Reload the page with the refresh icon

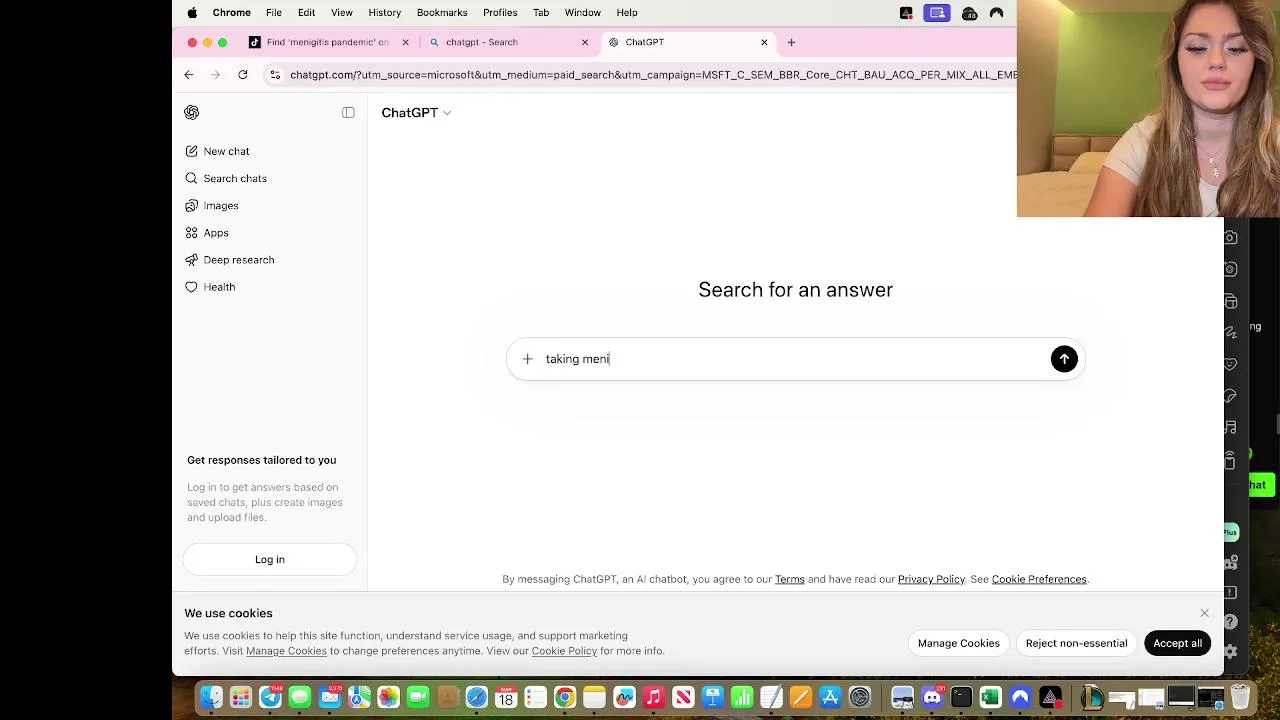click(242, 74)
